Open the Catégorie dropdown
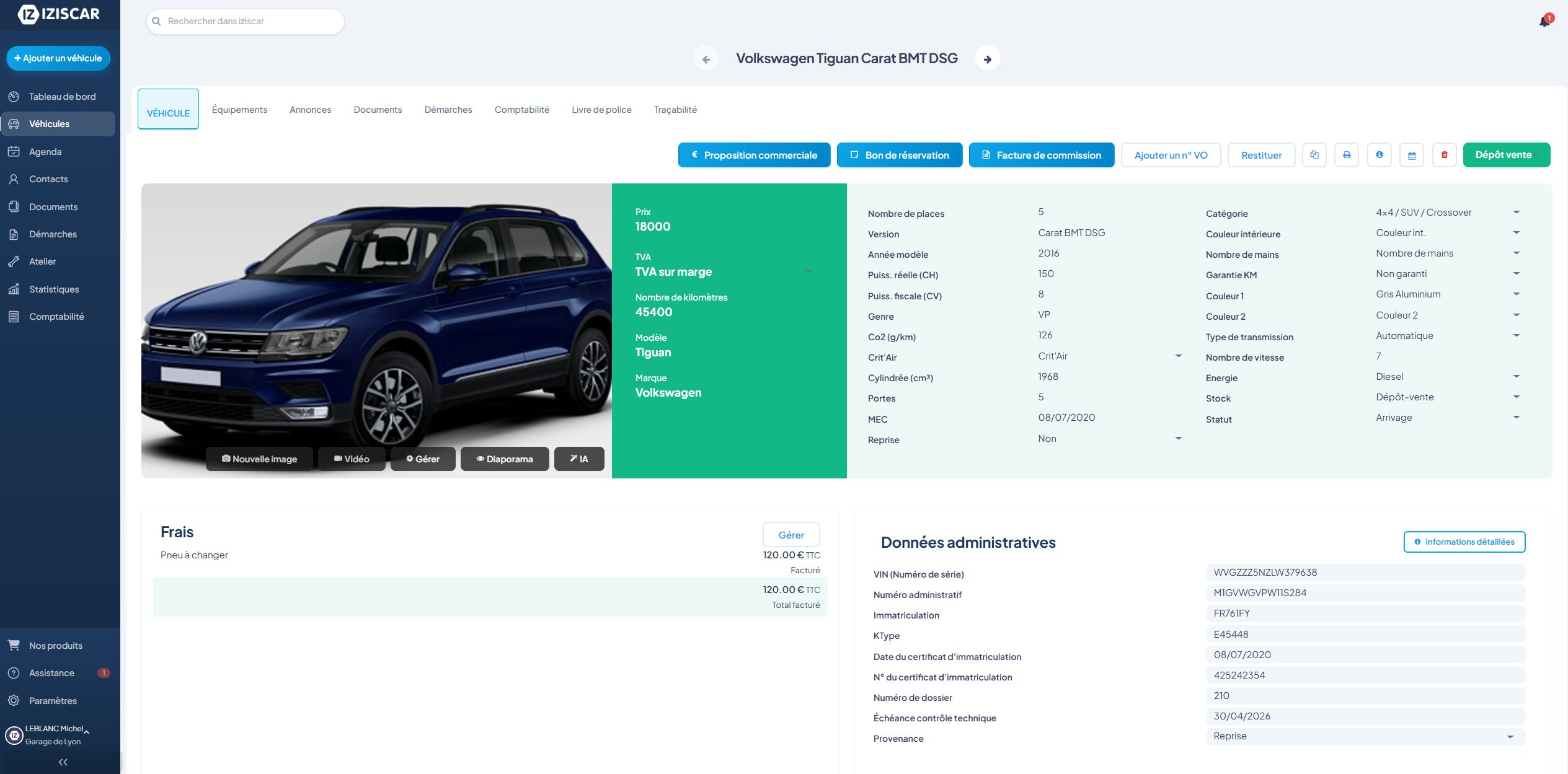 point(1448,213)
